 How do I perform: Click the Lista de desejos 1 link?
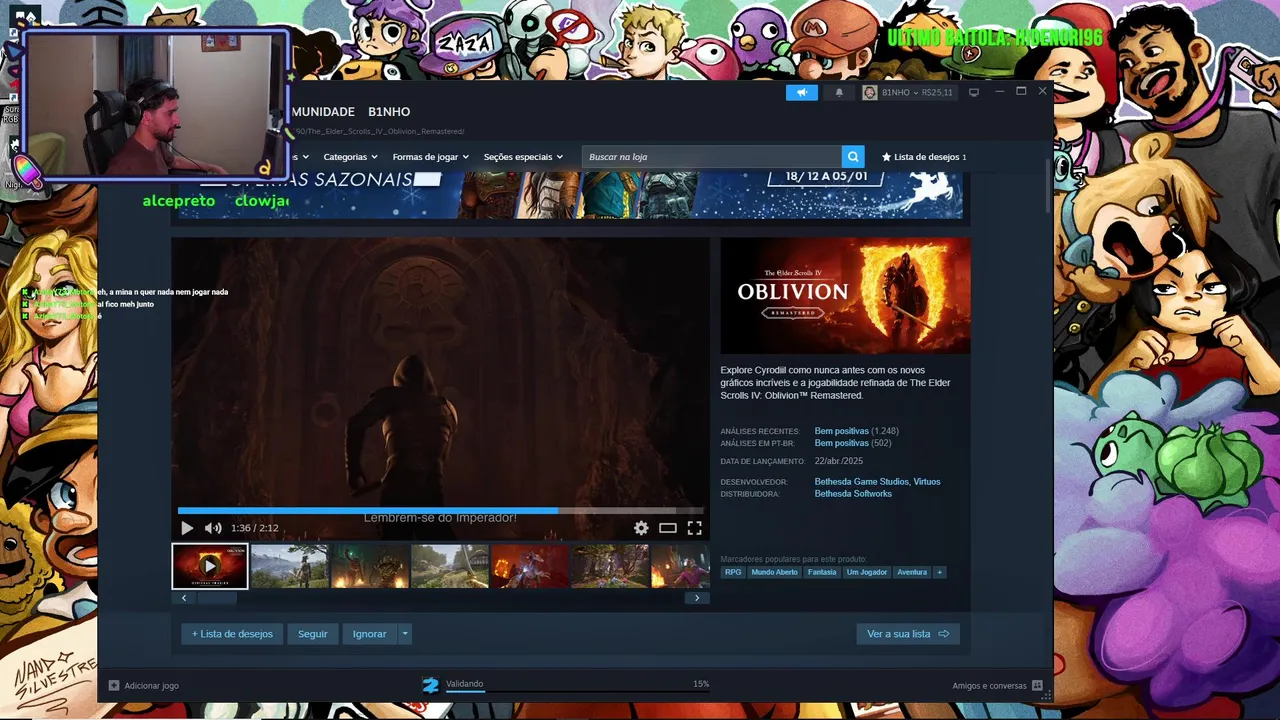(924, 157)
